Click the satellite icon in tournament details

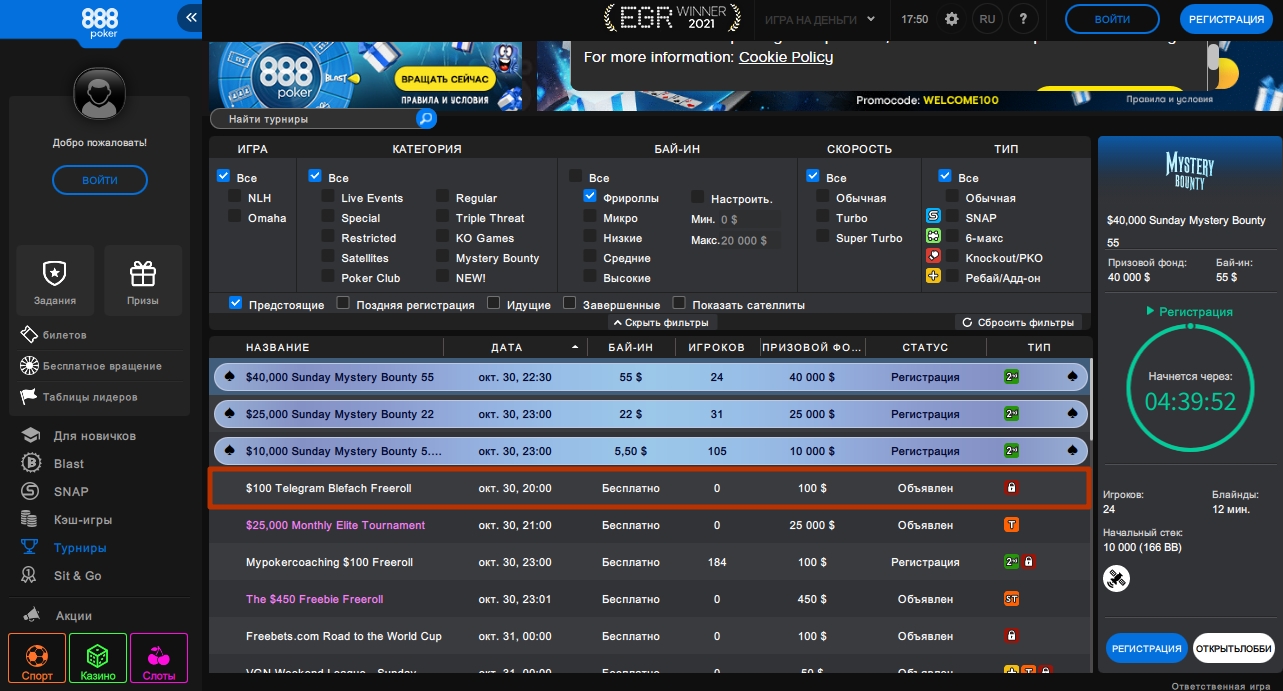click(1116, 578)
